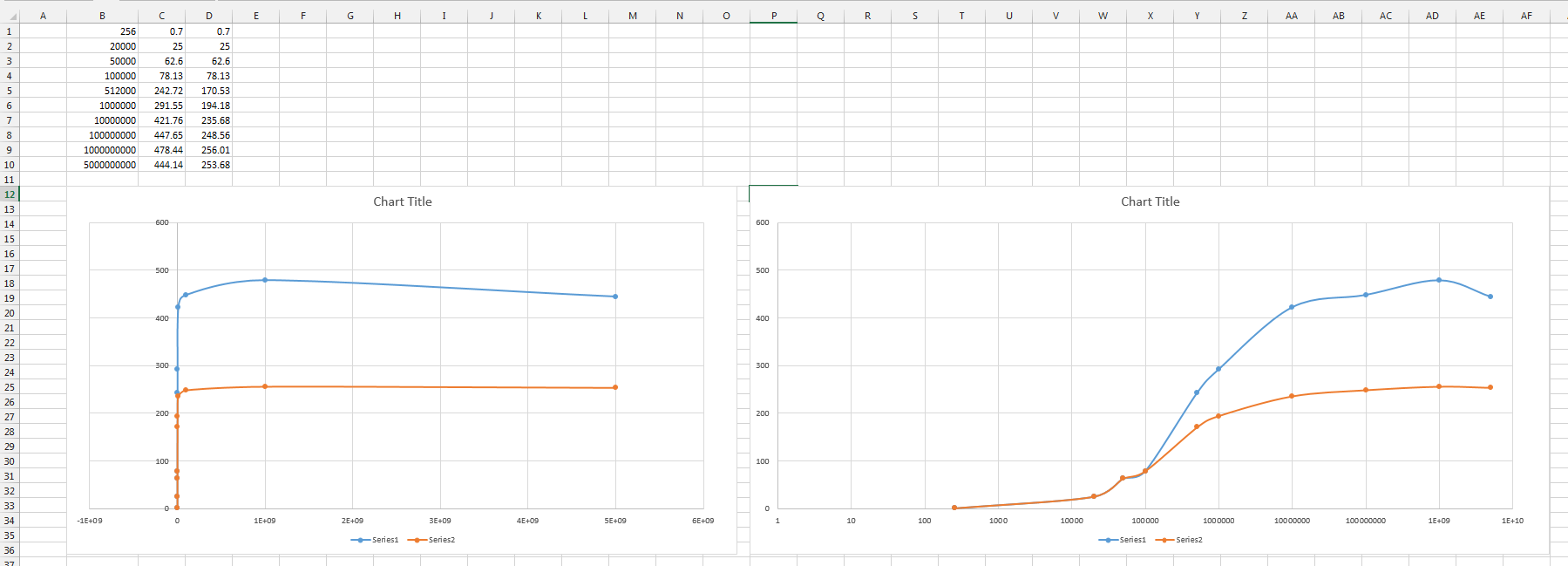This screenshot has width=1568, height=566.
Task: Click Series2 legend entry in left chart
Action: tap(431, 540)
